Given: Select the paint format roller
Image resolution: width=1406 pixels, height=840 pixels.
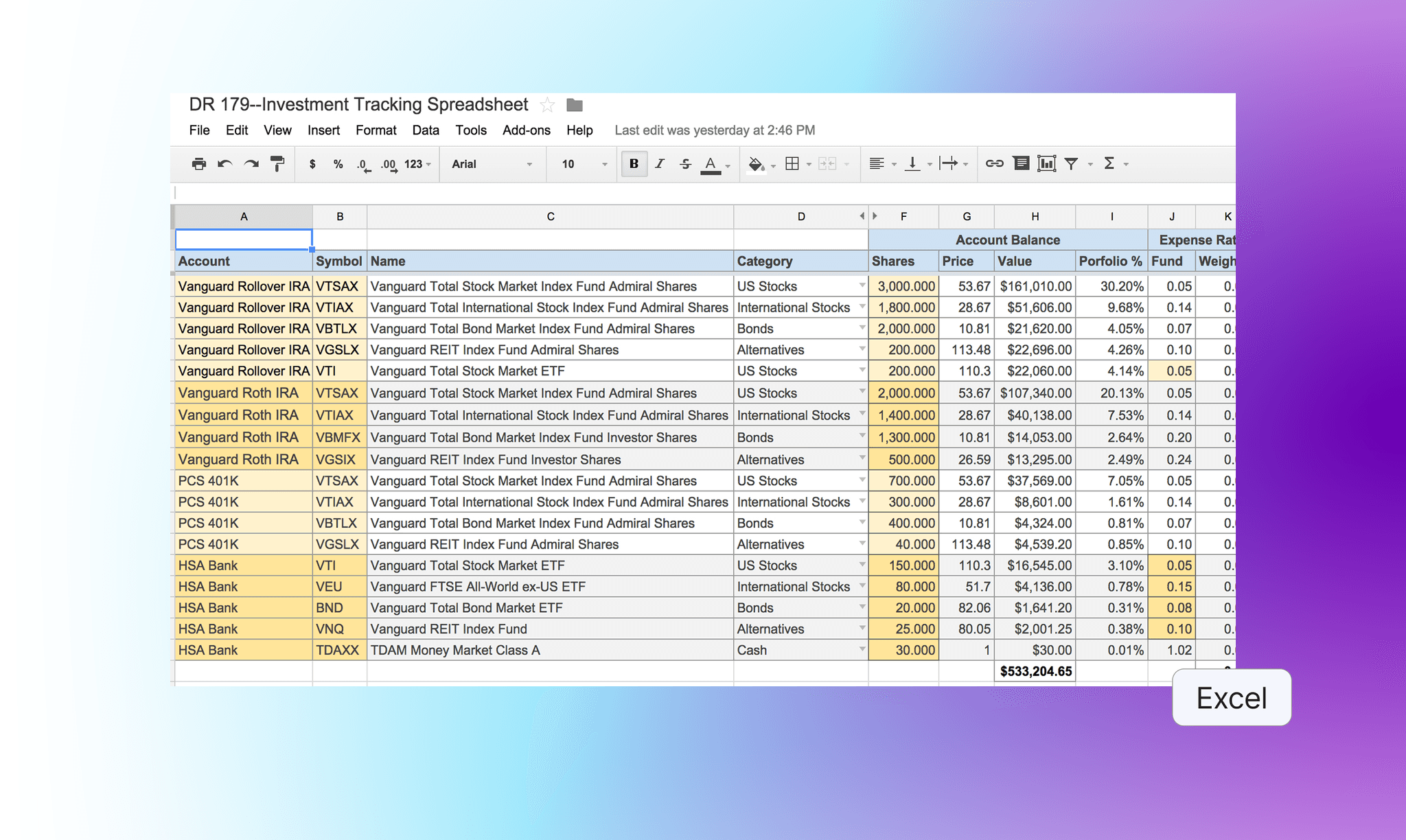Looking at the screenshot, I should [x=277, y=164].
